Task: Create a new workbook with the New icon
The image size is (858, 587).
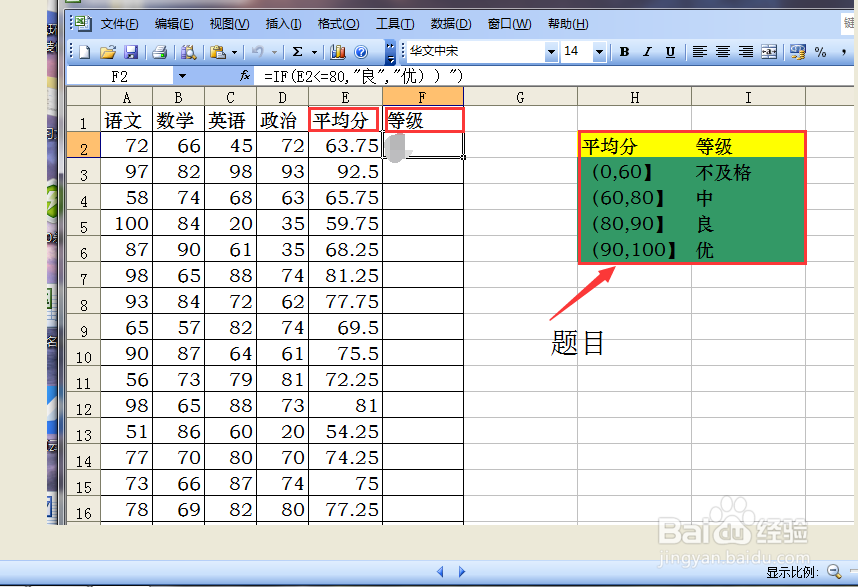Action: (84, 53)
